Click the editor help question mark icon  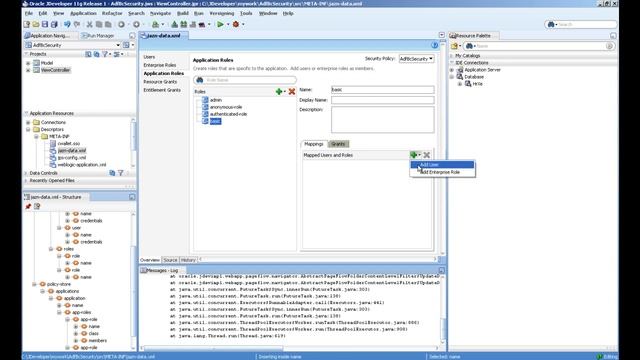435,45
